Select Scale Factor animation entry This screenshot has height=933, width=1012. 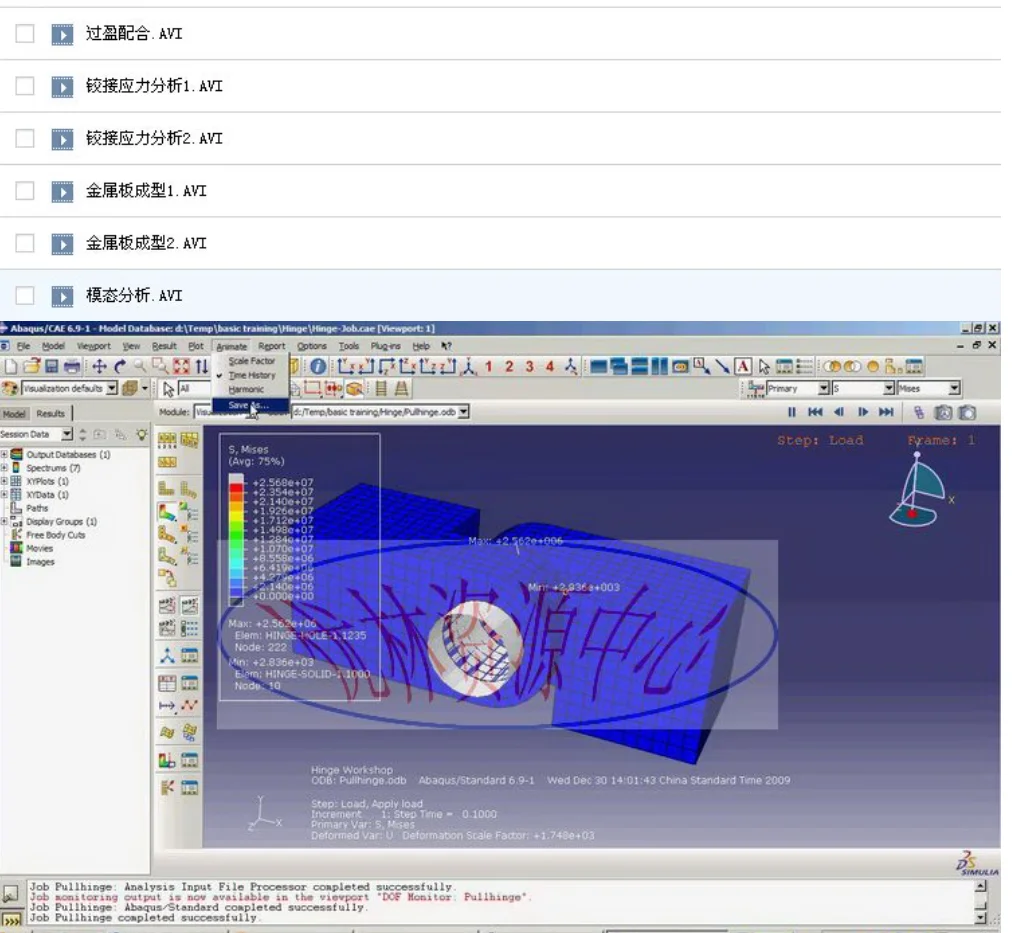(x=252, y=361)
